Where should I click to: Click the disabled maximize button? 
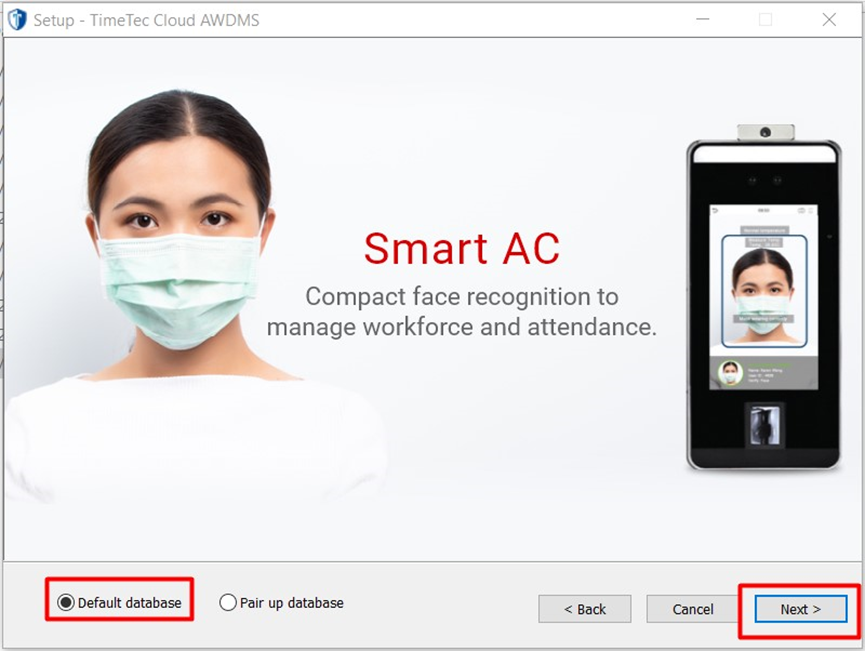point(765,19)
